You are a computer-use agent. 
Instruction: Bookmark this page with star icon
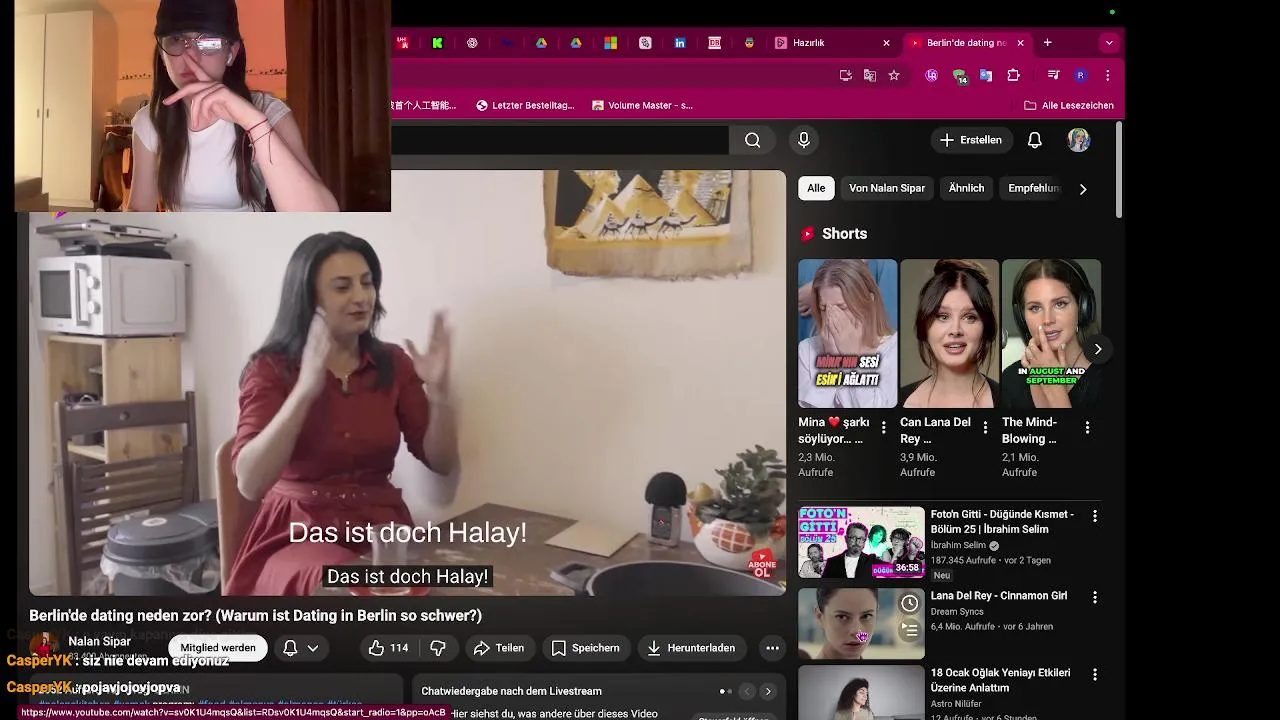click(894, 75)
